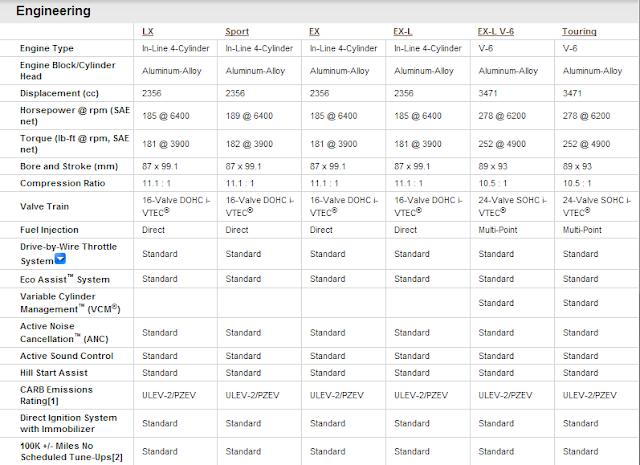Click the Bore and Stroke (mm) label
Screen dimensions: 640x465
pyautogui.click(x=69, y=166)
